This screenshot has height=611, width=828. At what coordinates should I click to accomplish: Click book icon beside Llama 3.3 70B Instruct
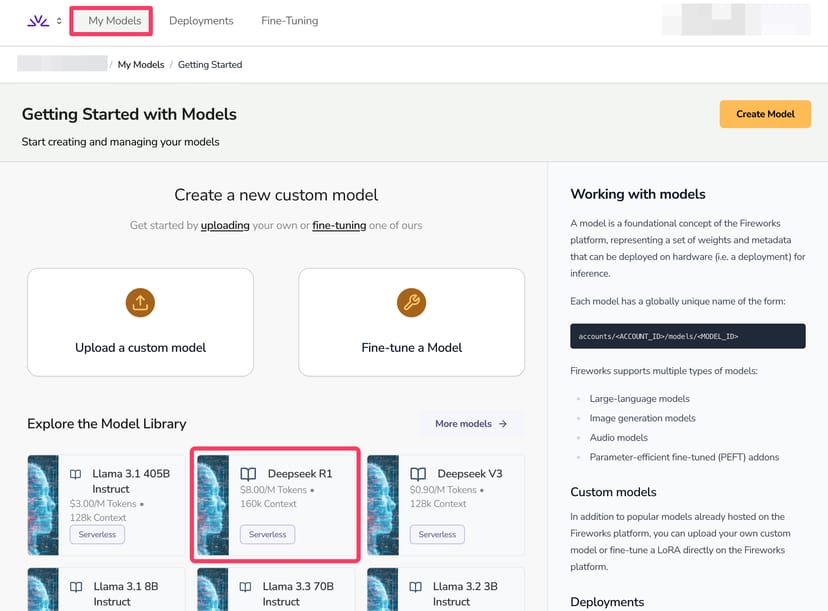click(x=246, y=587)
